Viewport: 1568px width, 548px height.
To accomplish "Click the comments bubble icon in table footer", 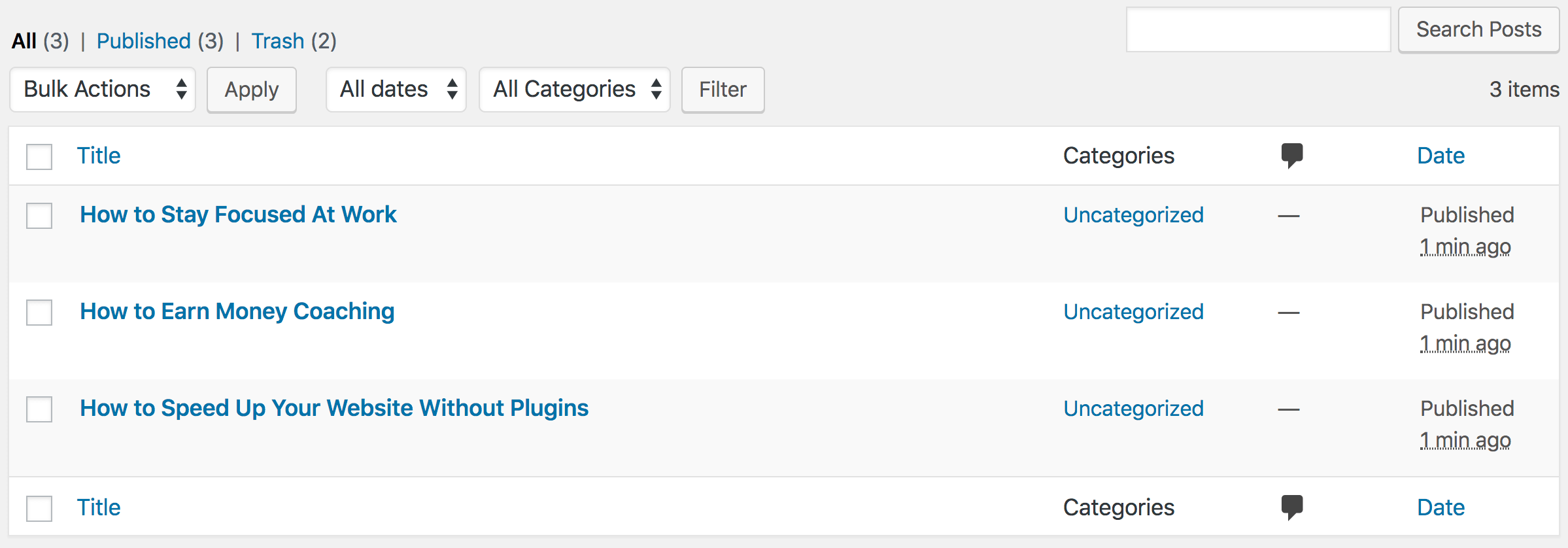I will [1291, 507].
